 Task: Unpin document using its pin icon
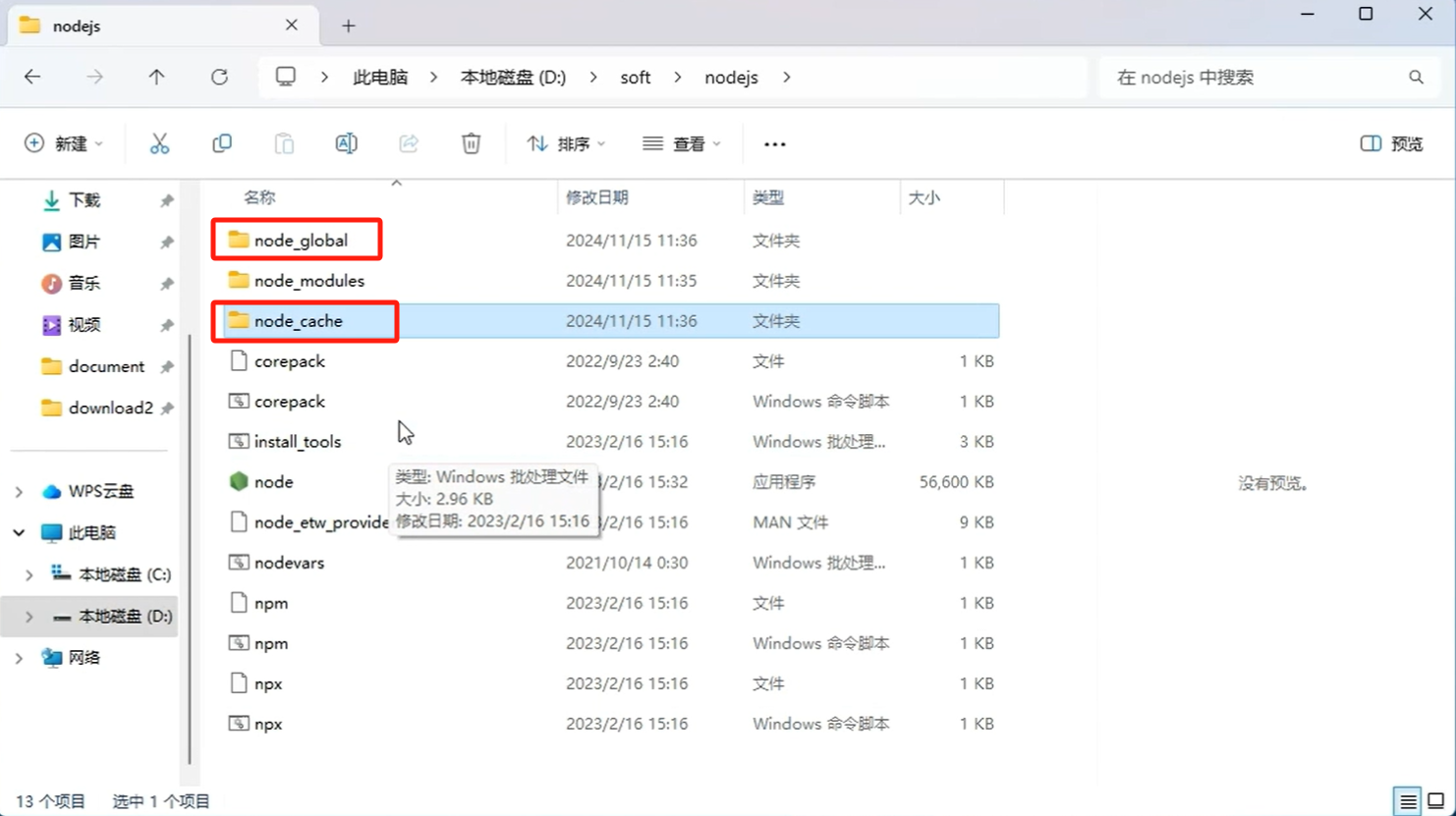(x=167, y=367)
